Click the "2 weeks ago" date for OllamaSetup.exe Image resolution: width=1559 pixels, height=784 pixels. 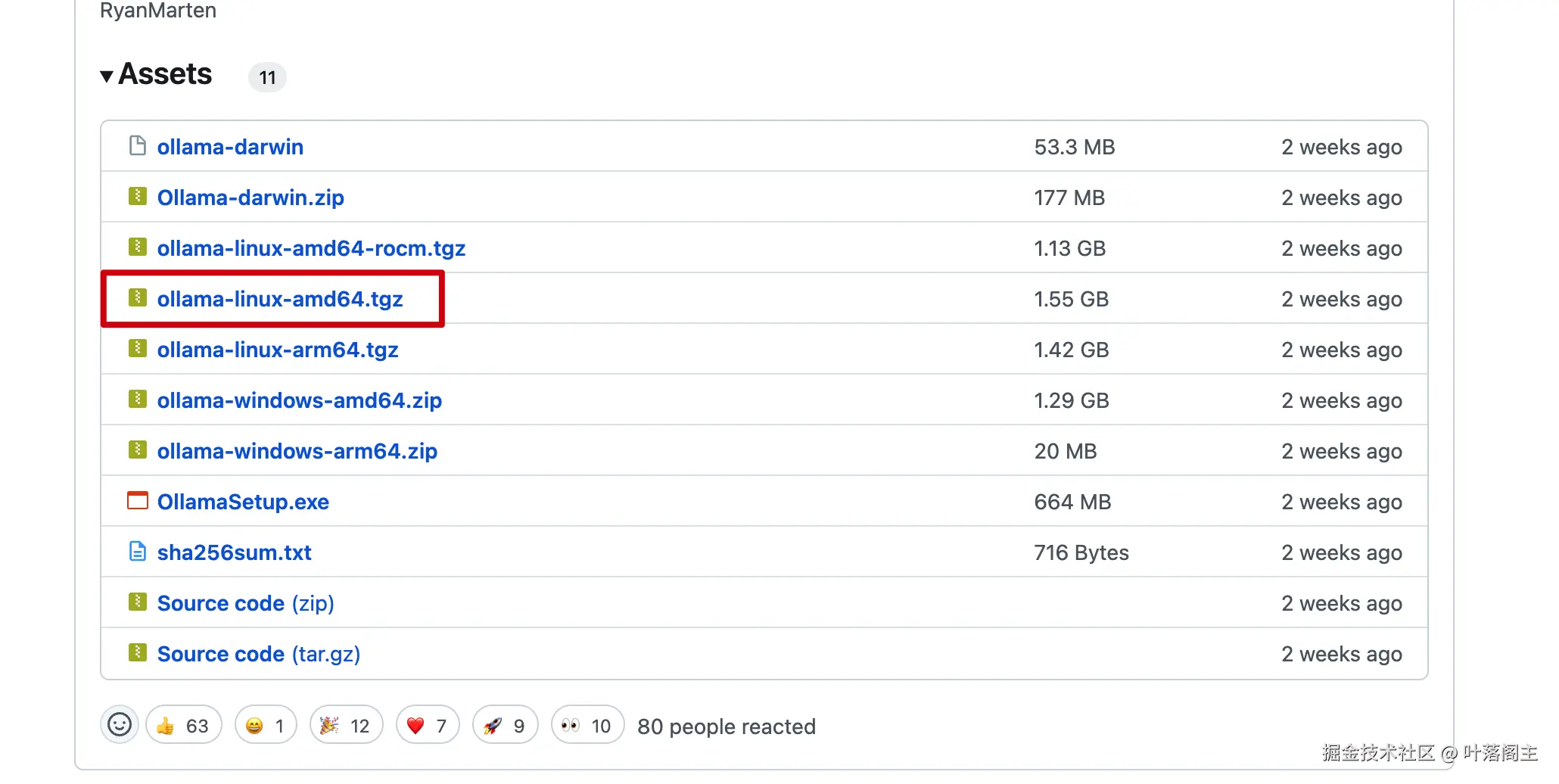(1342, 502)
